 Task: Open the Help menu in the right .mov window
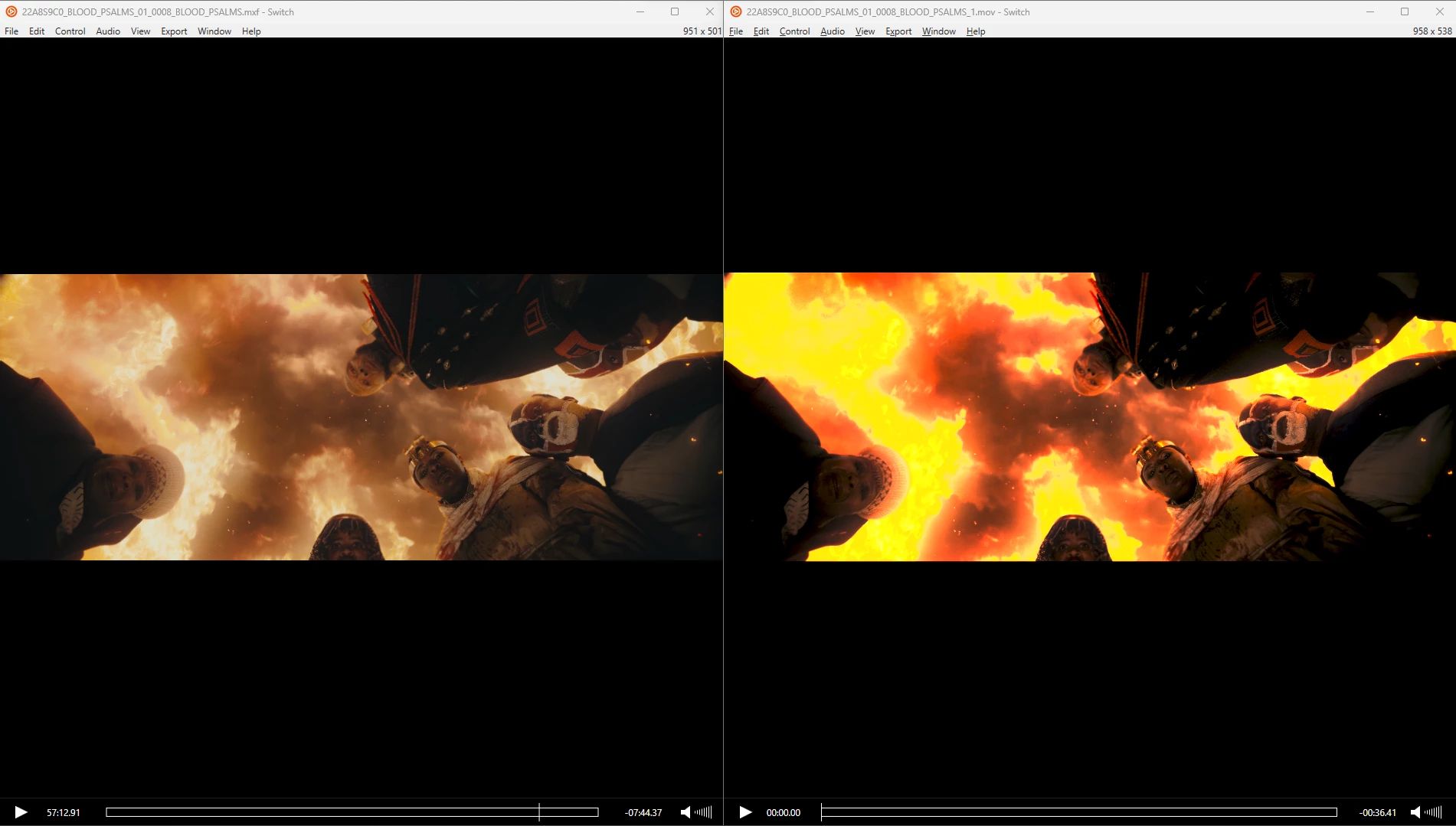[976, 31]
